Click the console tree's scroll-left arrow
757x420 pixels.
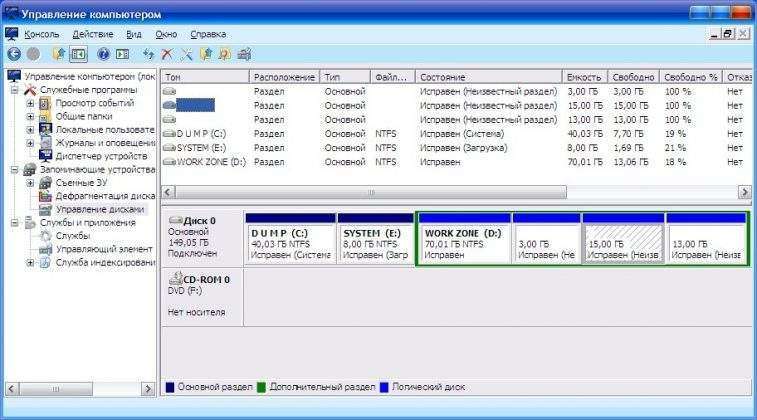tap(12, 389)
